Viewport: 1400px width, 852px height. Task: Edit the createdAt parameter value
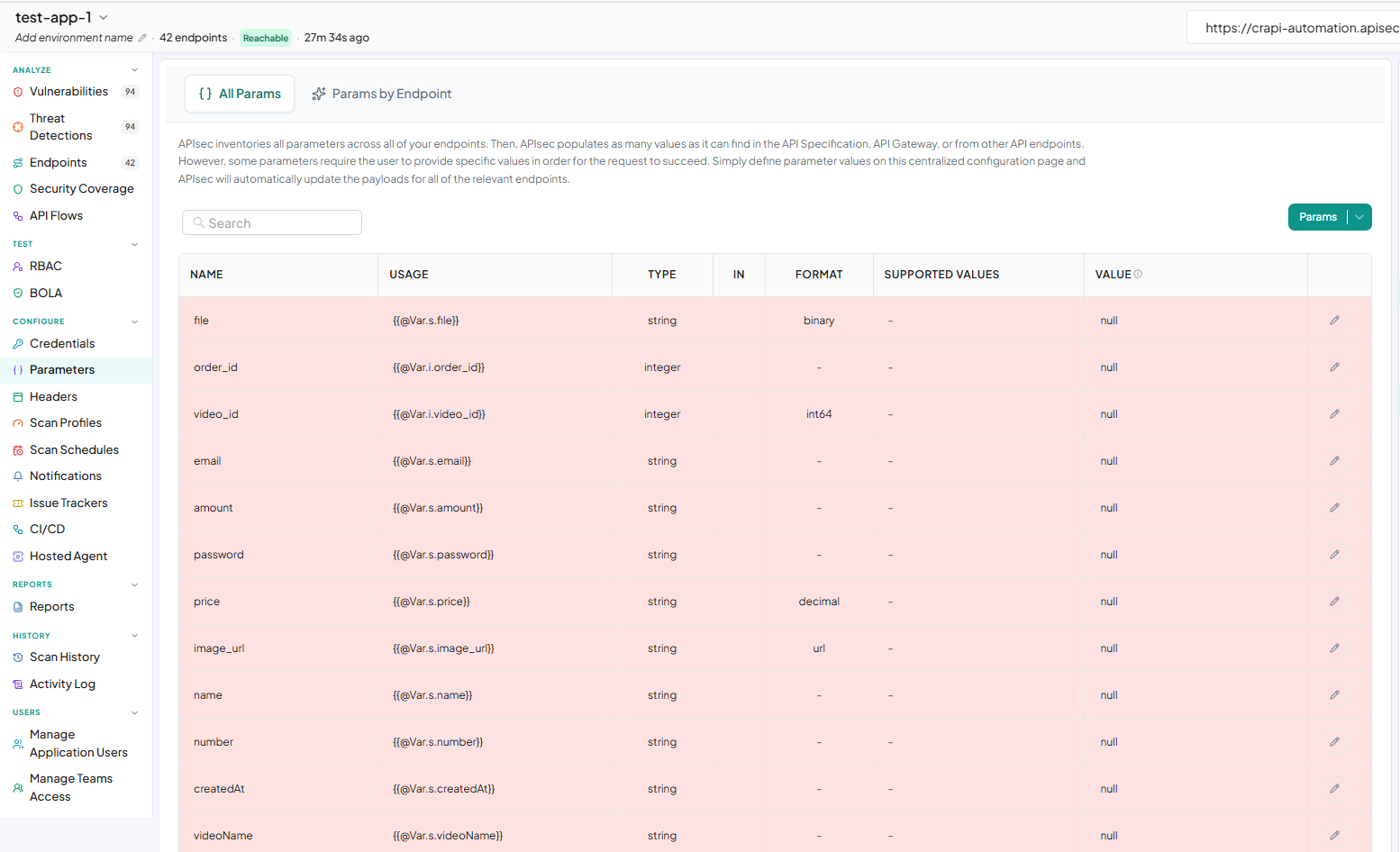pyautogui.click(x=1334, y=789)
